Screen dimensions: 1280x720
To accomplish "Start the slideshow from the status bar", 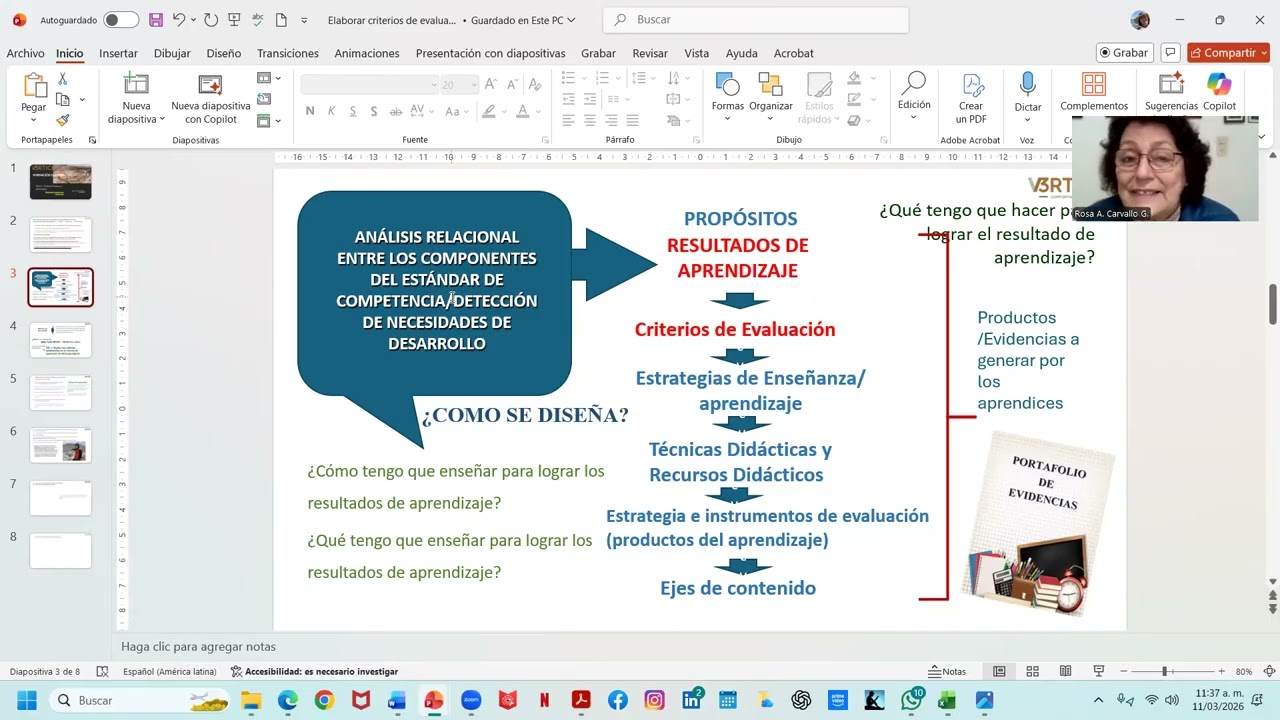I will click(x=1099, y=671).
